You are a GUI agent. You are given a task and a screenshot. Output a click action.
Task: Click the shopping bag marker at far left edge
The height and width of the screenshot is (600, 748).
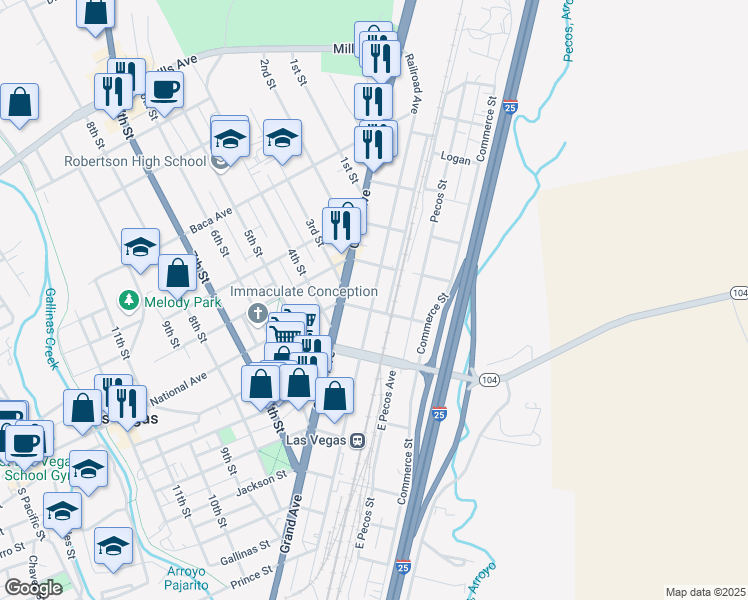click(x=20, y=104)
